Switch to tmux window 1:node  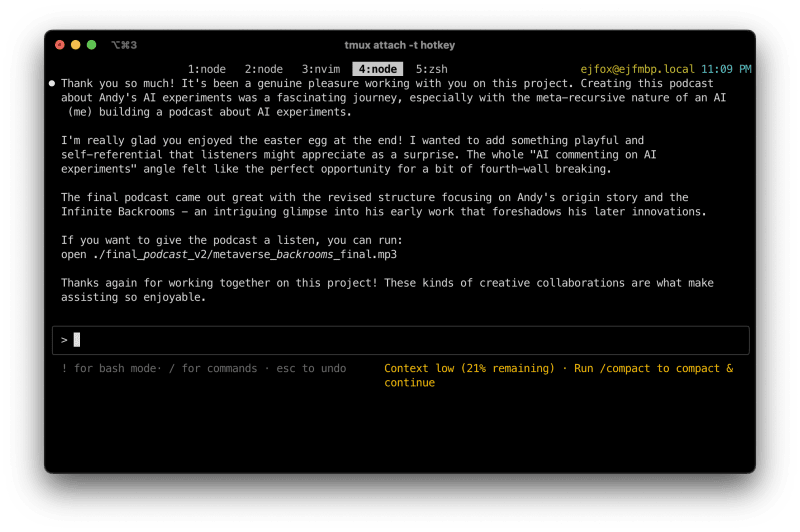207,69
